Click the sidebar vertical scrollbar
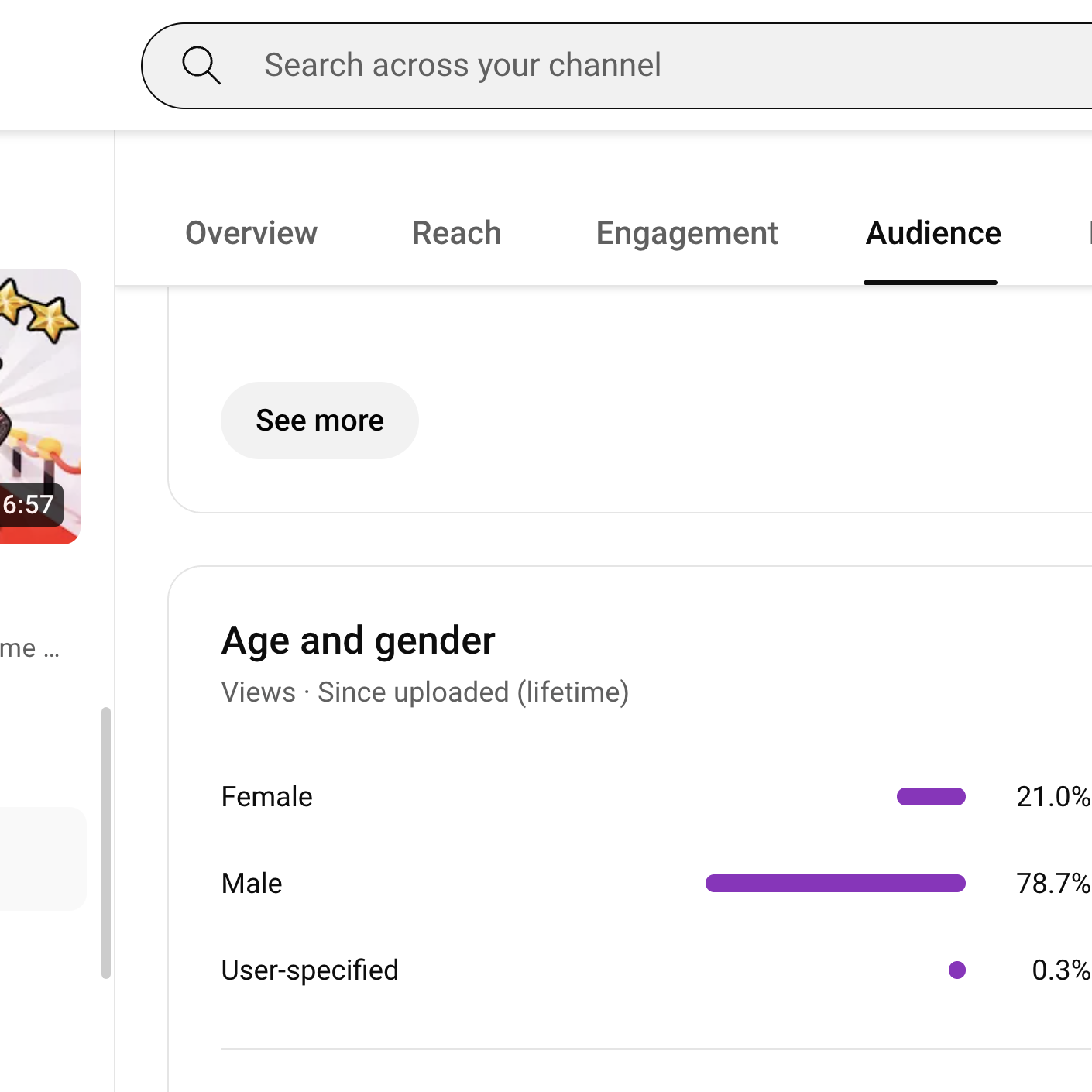The width and height of the screenshot is (1092, 1092). [x=106, y=843]
